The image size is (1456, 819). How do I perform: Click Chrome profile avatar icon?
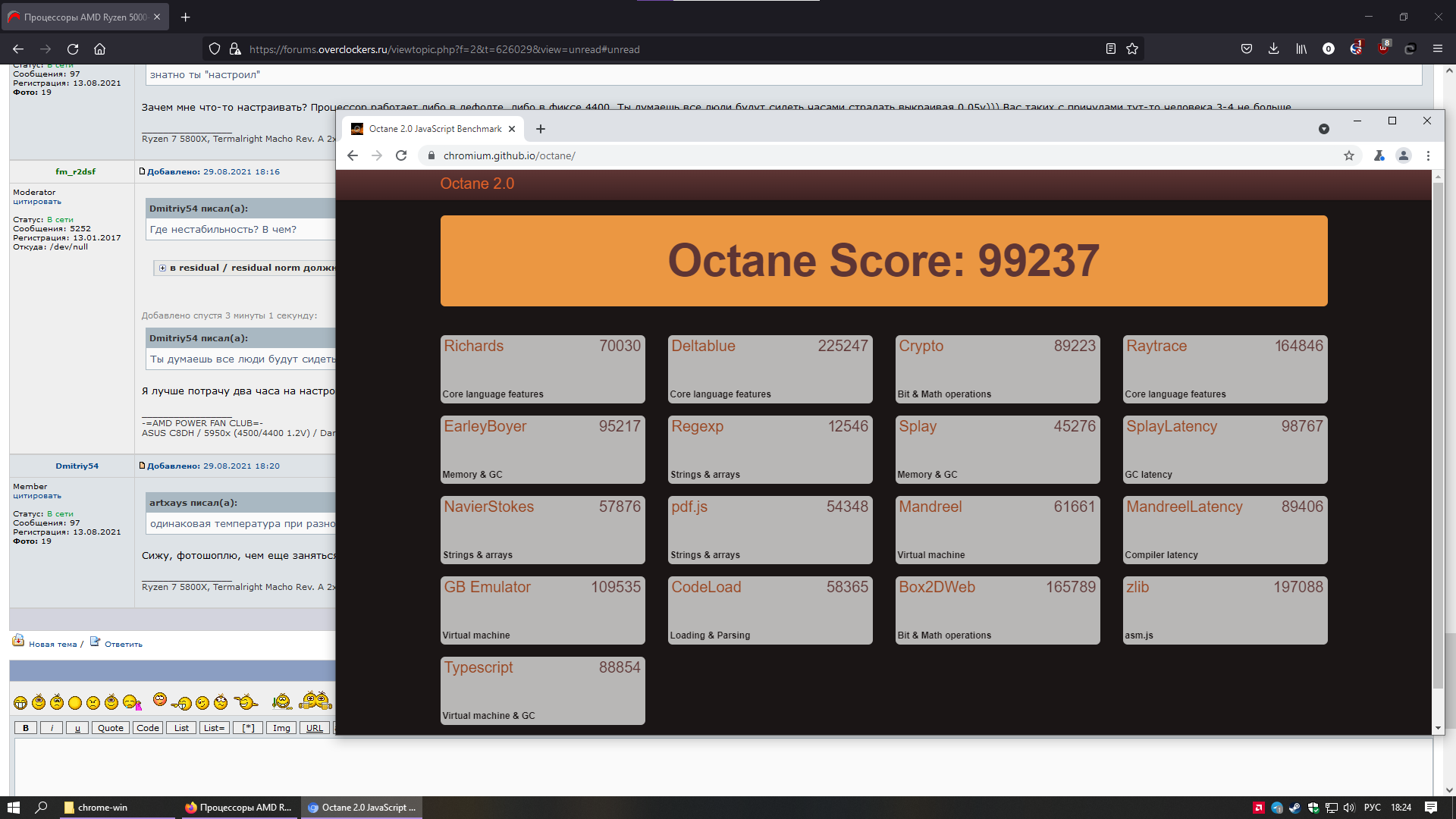click(x=1404, y=155)
